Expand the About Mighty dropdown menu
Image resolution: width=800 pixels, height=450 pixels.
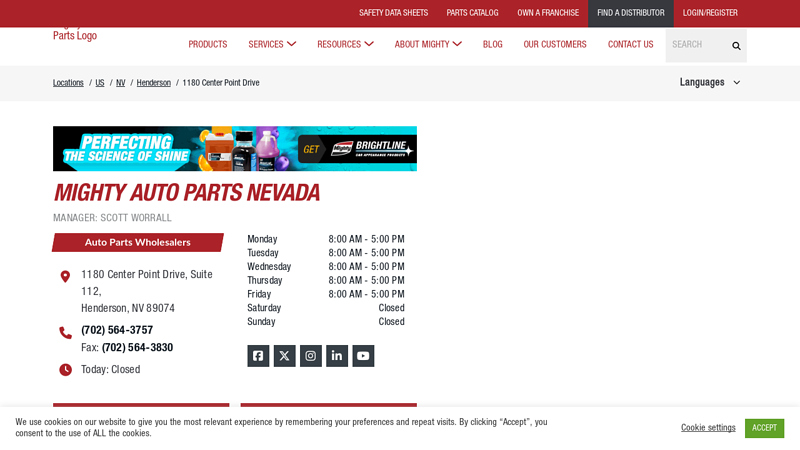click(428, 44)
